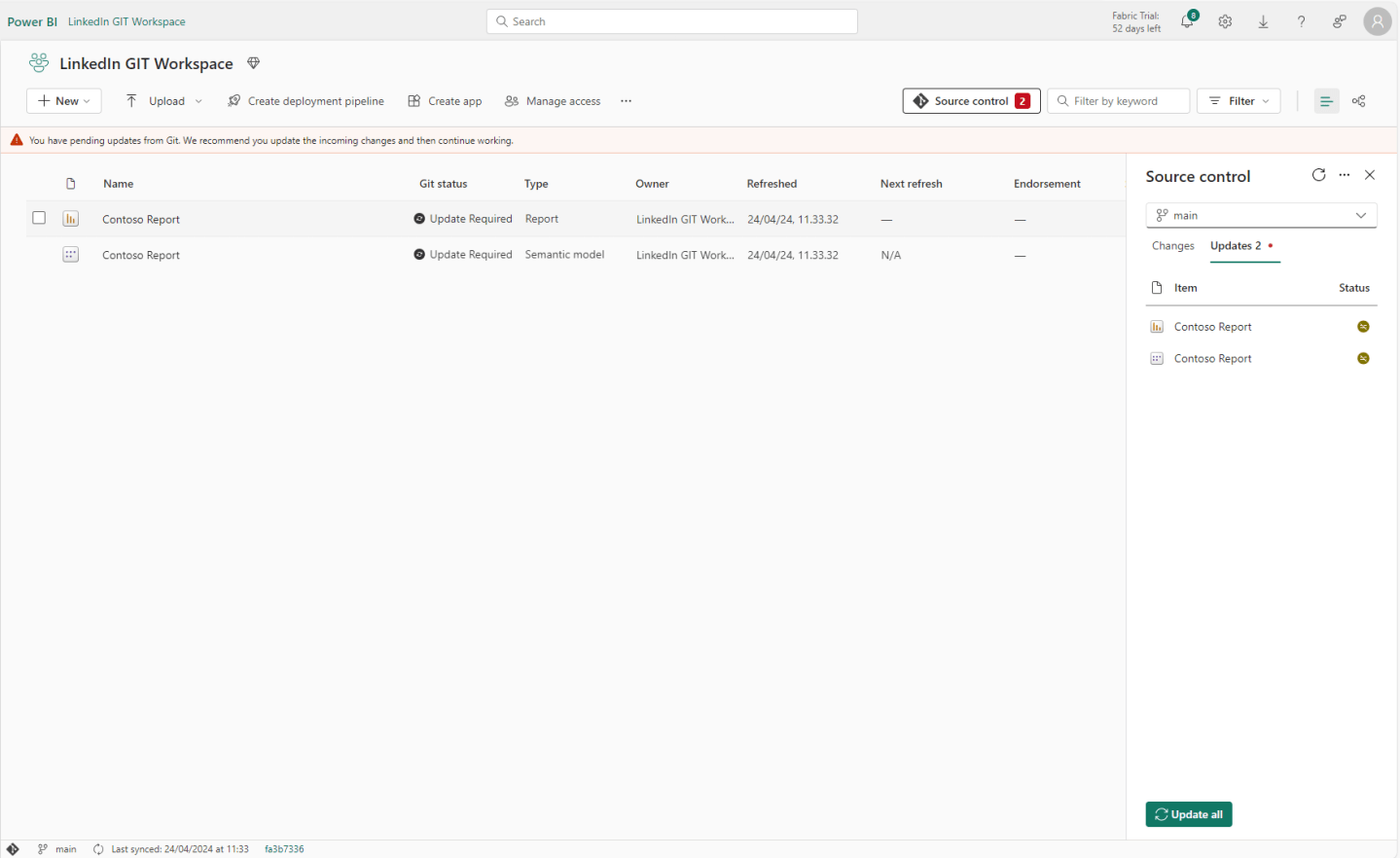Refresh the Source control panel
This screenshot has height=858, width=1400.
[1318, 175]
